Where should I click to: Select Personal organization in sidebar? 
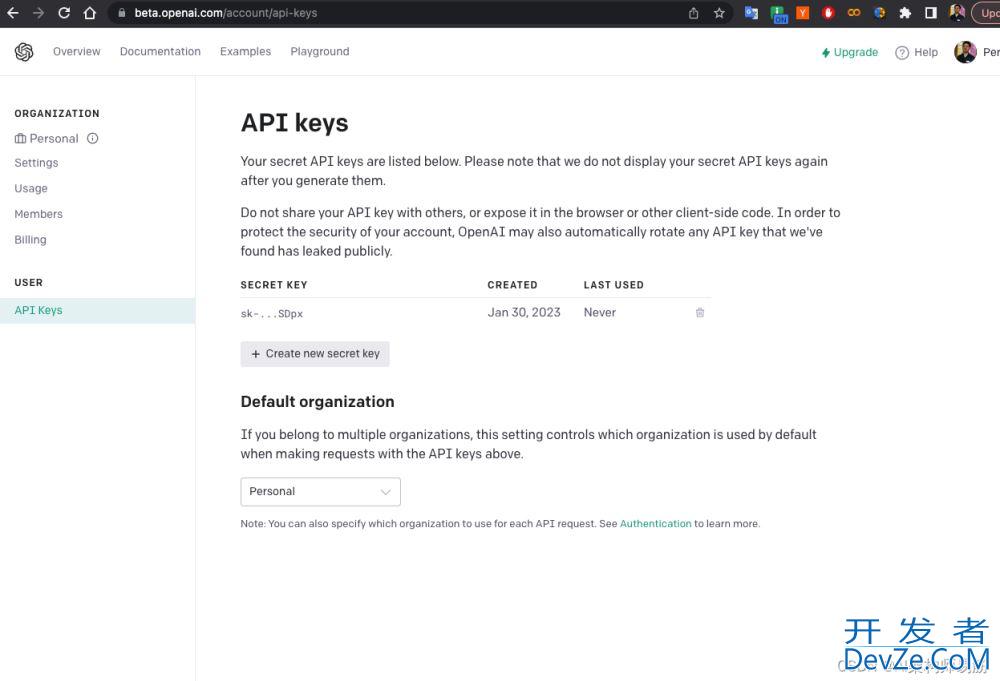click(x=47, y=138)
